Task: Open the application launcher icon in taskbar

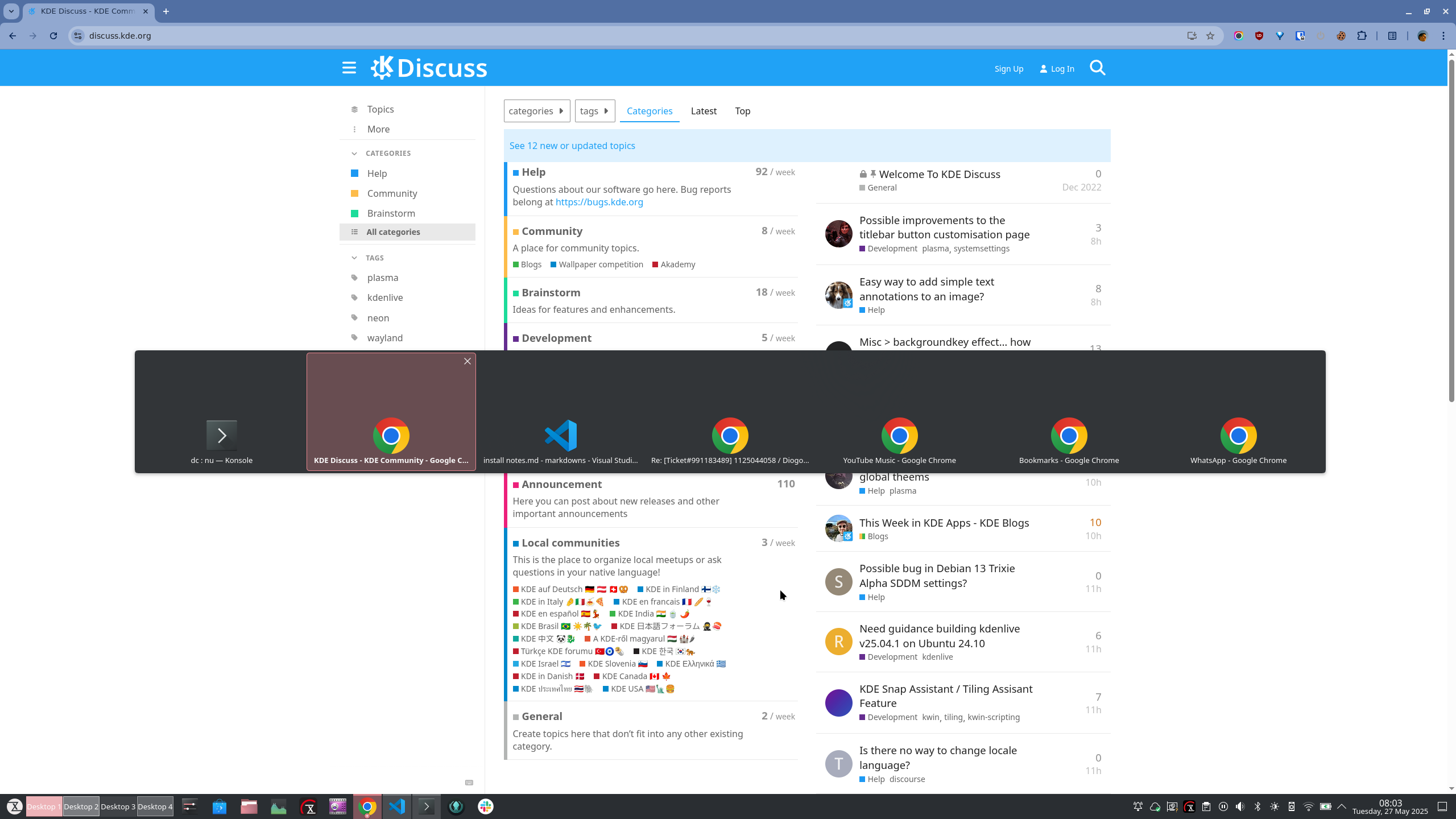Action: tap(15, 806)
